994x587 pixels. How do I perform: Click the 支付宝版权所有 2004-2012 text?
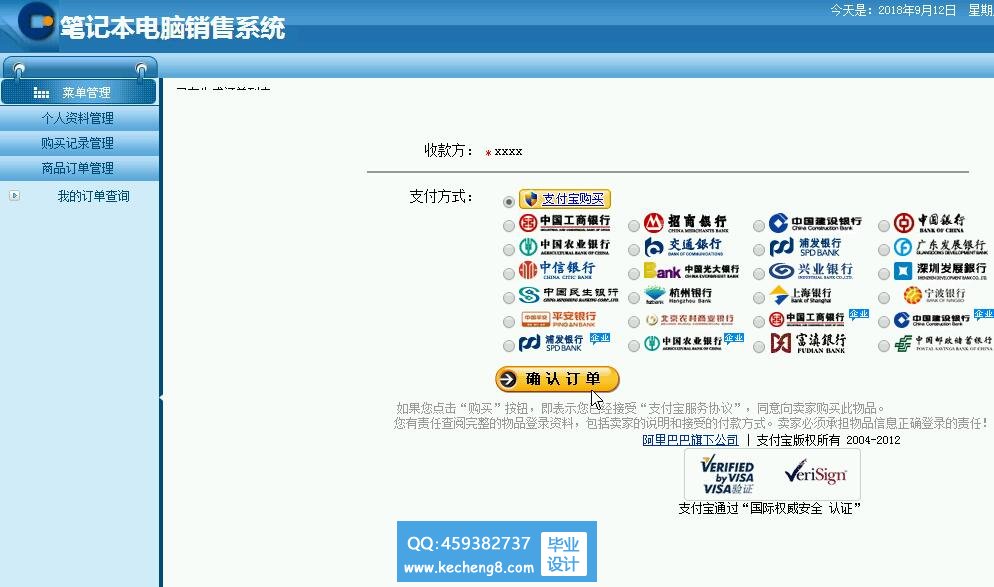point(829,440)
